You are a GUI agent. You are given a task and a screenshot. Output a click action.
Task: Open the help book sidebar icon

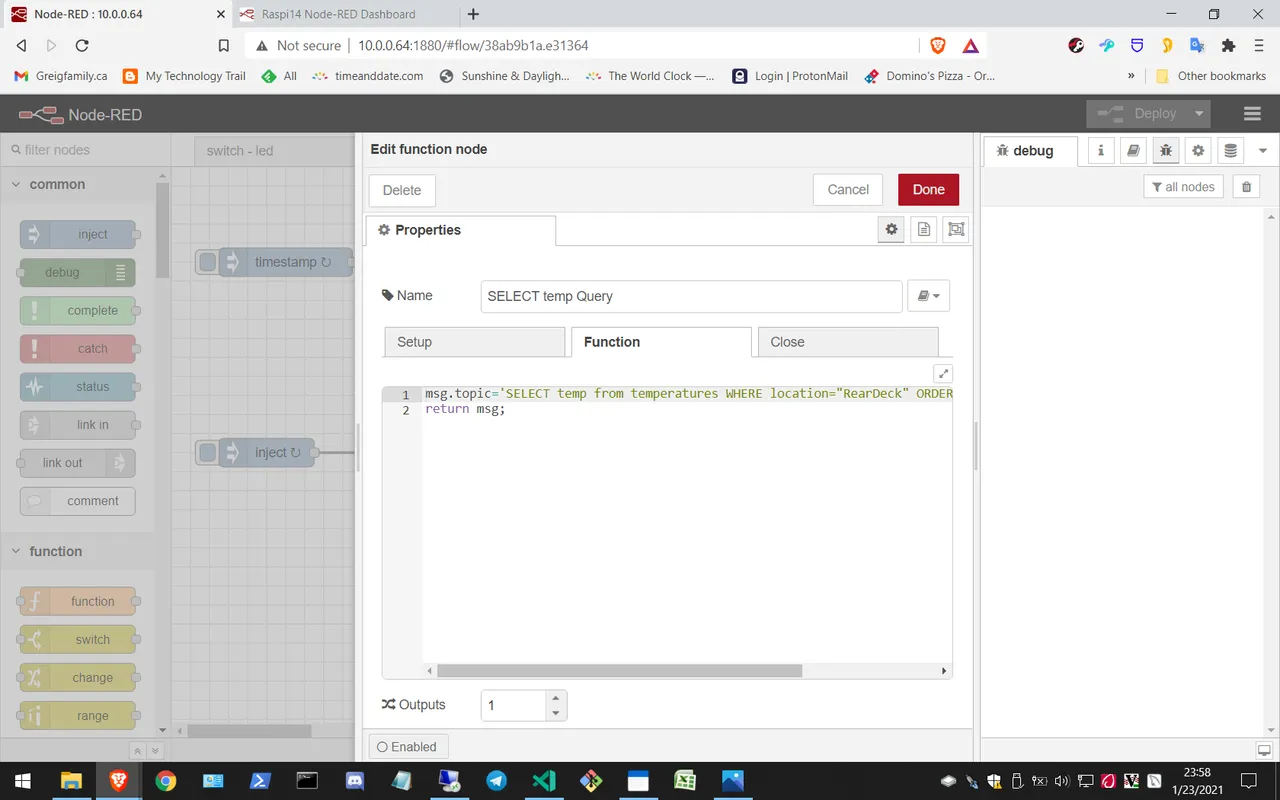point(1133,150)
